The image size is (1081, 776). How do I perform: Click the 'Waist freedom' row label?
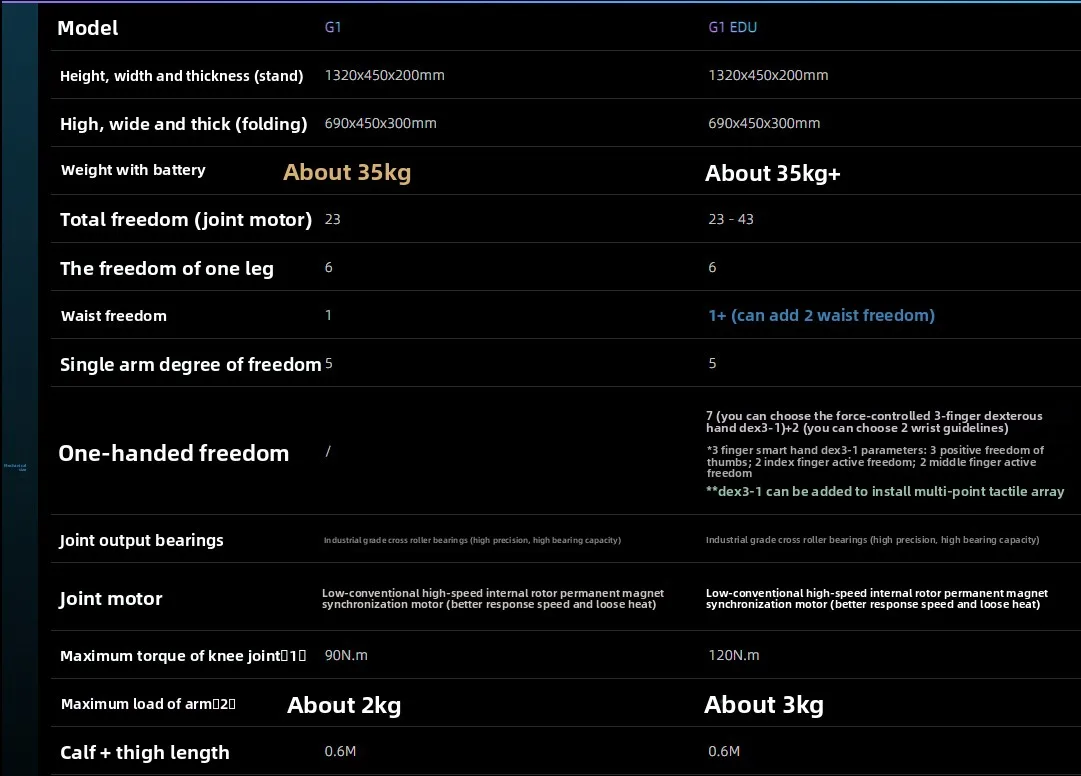click(114, 316)
